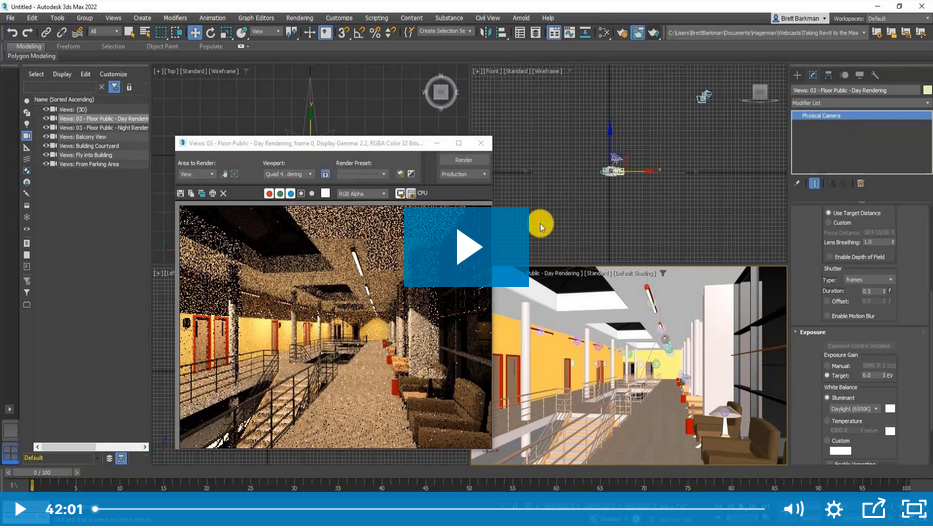Click the Redo arrow in main toolbar
Image resolution: width=933 pixels, height=528 pixels.
pyautogui.click(x=27, y=33)
